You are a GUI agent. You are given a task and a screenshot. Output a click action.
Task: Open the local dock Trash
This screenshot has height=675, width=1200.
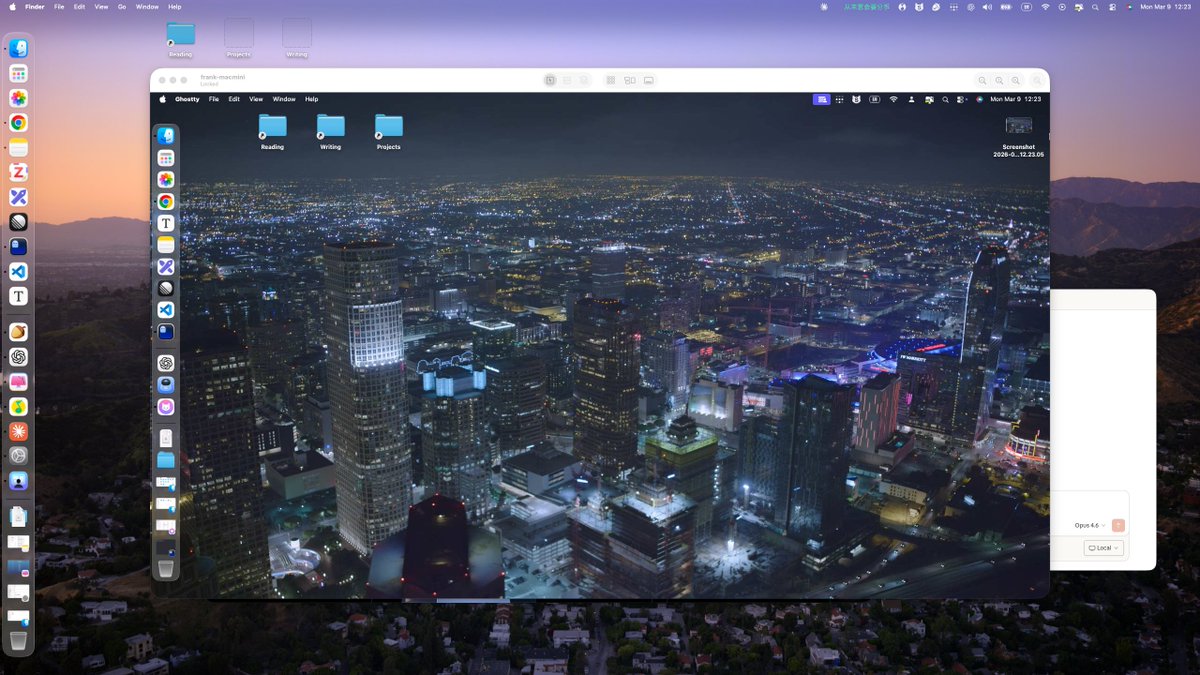pyautogui.click(x=18, y=641)
